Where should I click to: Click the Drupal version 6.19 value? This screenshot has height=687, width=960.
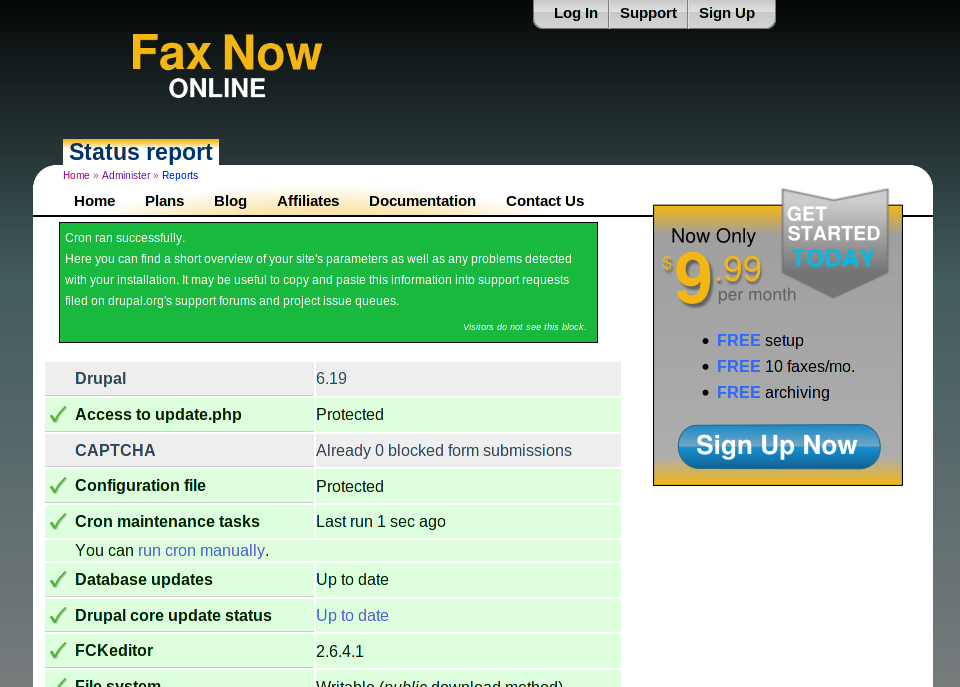[331, 378]
